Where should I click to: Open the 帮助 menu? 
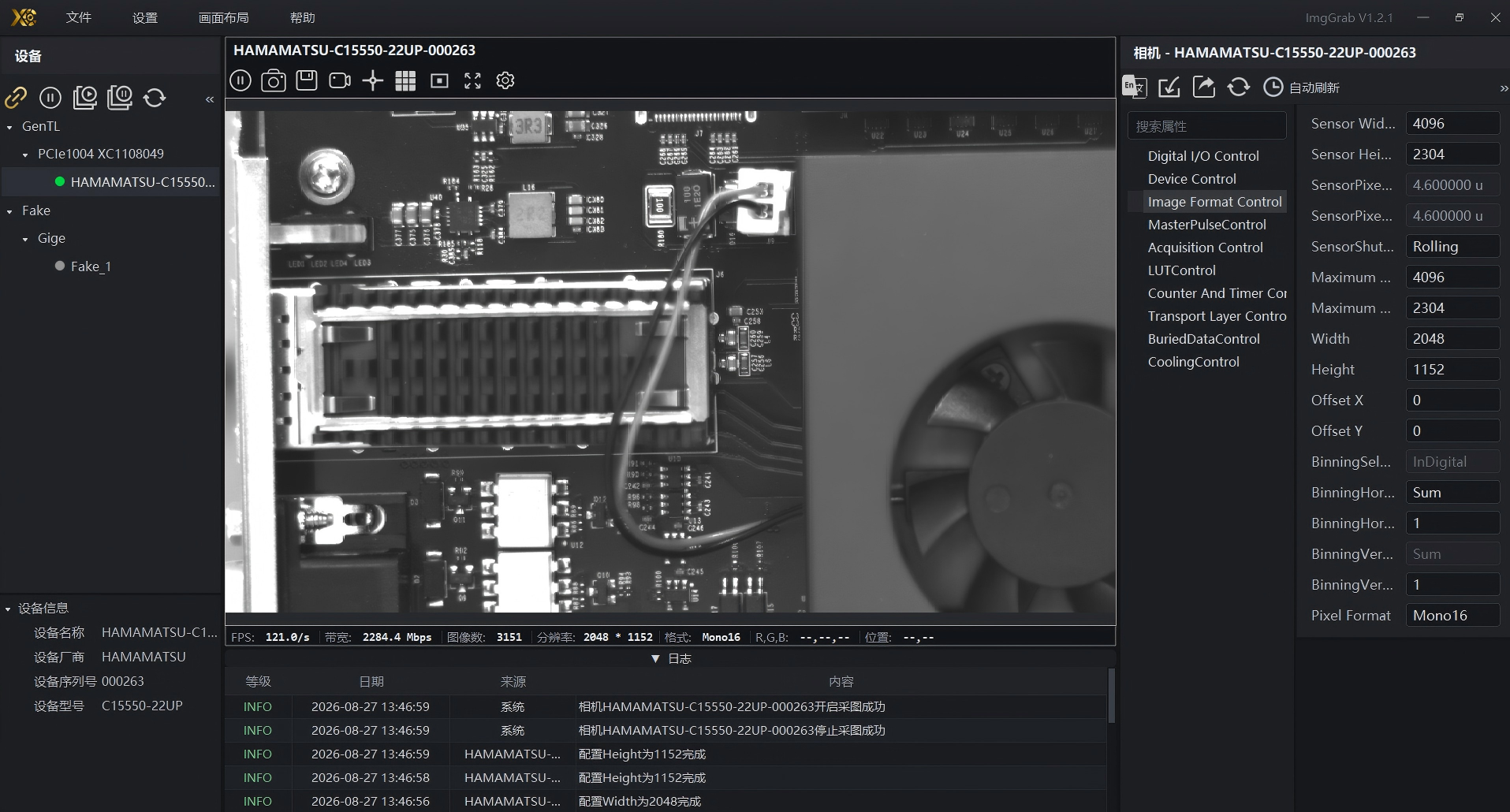[x=302, y=17]
